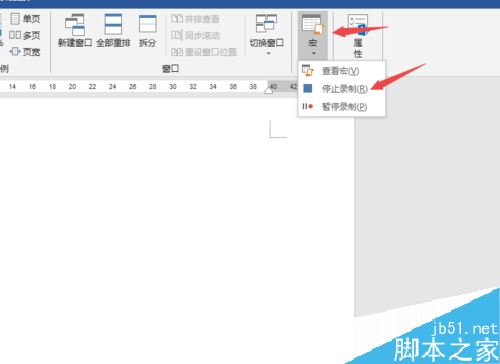Screen dimensions: 500x364
Task: Choose 查看宏(V) from the macro menu
Action: click(x=341, y=71)
